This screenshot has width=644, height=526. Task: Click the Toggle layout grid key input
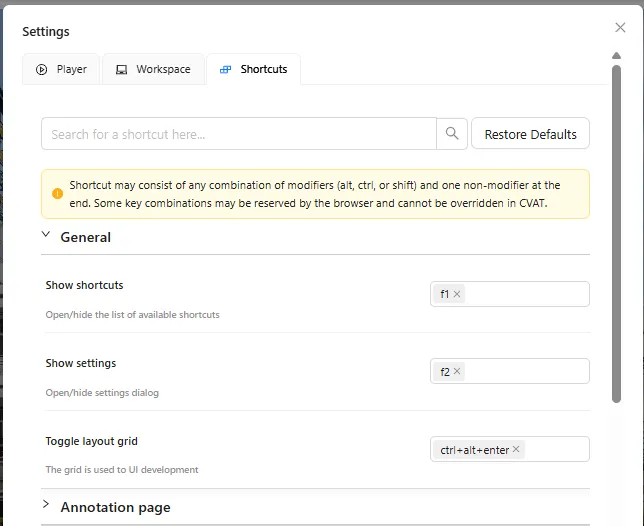(510, 449)
